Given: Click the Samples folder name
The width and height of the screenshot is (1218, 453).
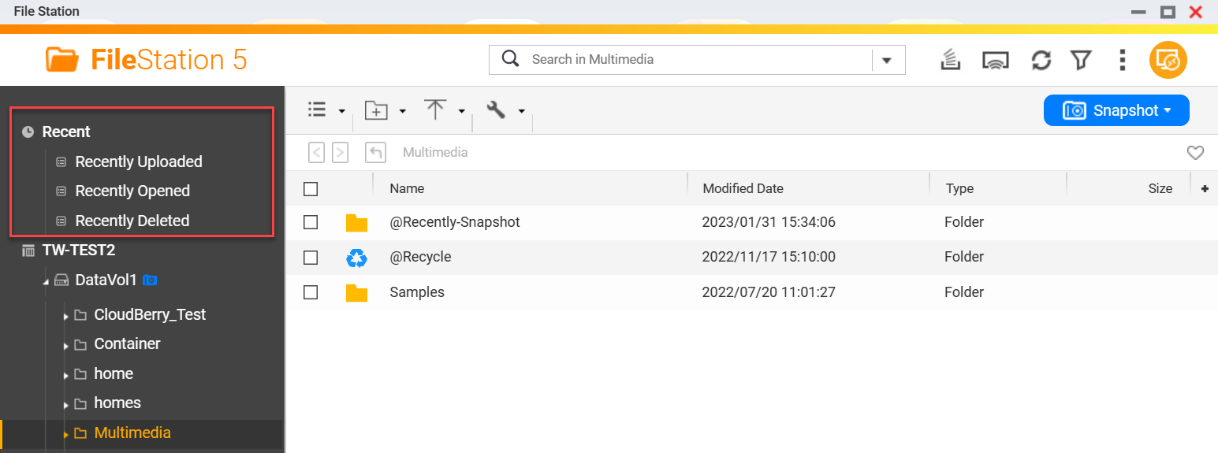Looking at the screenshot, I should coord(417,292).
